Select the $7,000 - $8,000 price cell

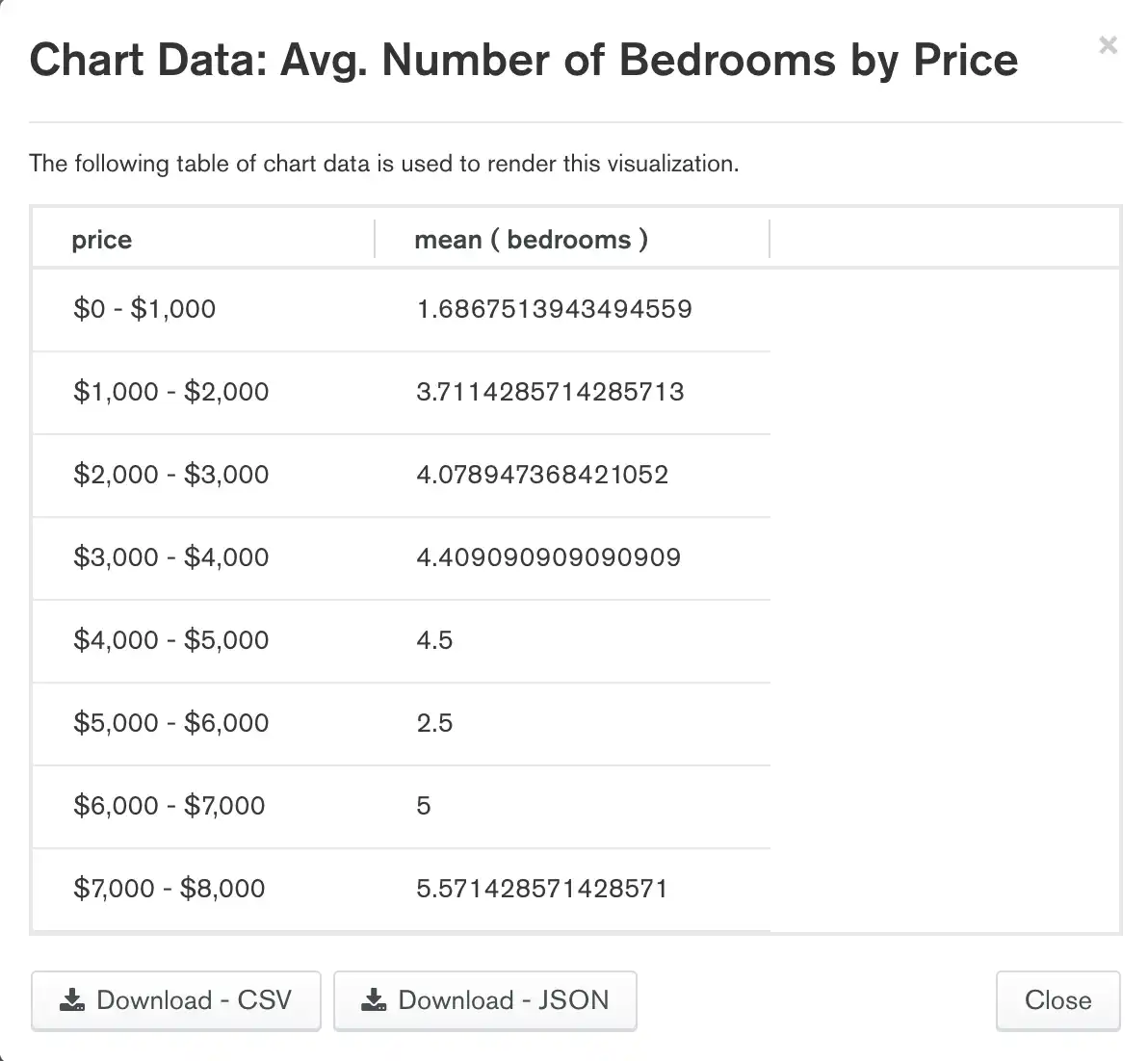tap(170, 889)
